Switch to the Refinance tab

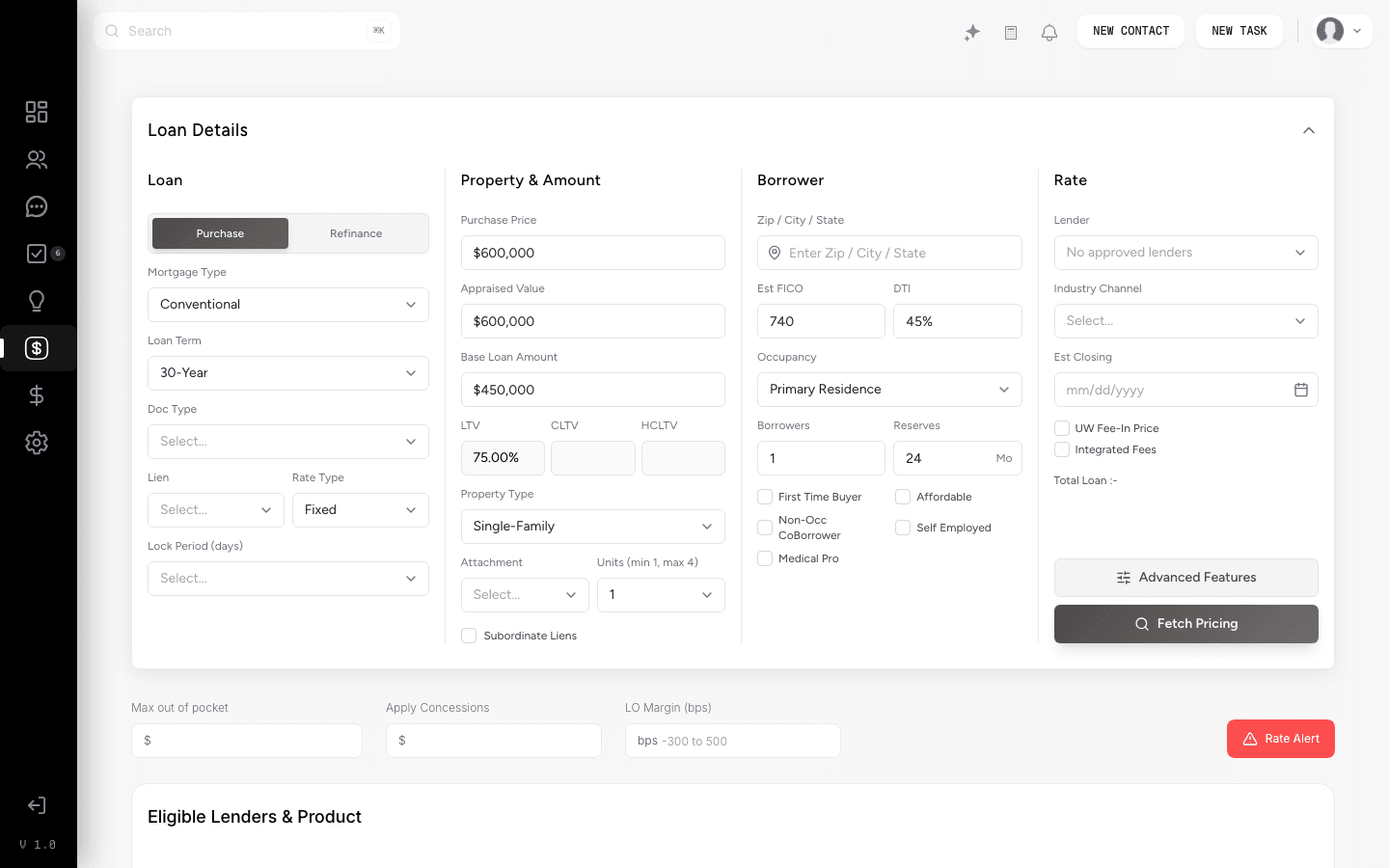point(356,233)
